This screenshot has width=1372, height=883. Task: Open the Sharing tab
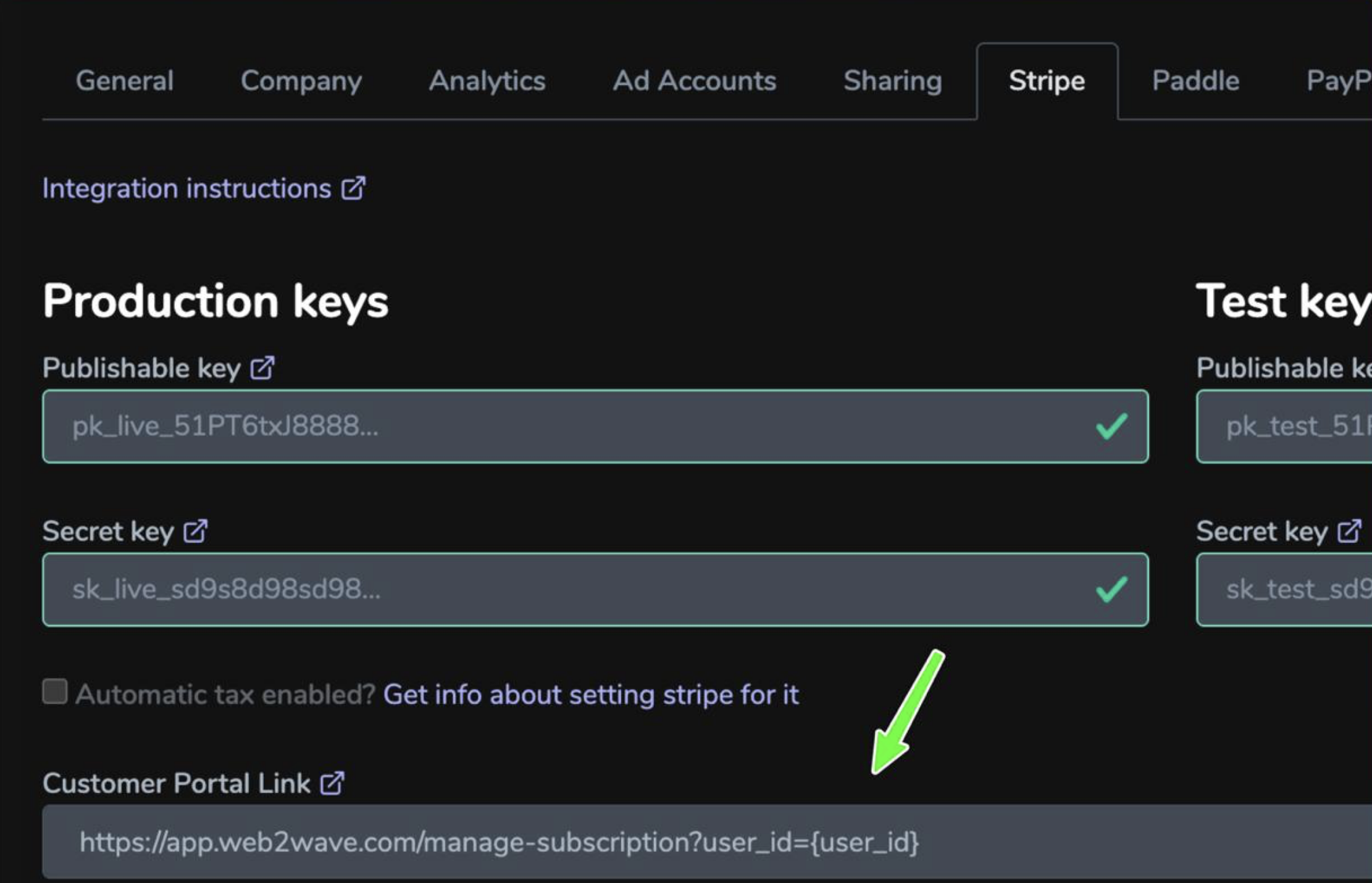click(x=893, y=81)
